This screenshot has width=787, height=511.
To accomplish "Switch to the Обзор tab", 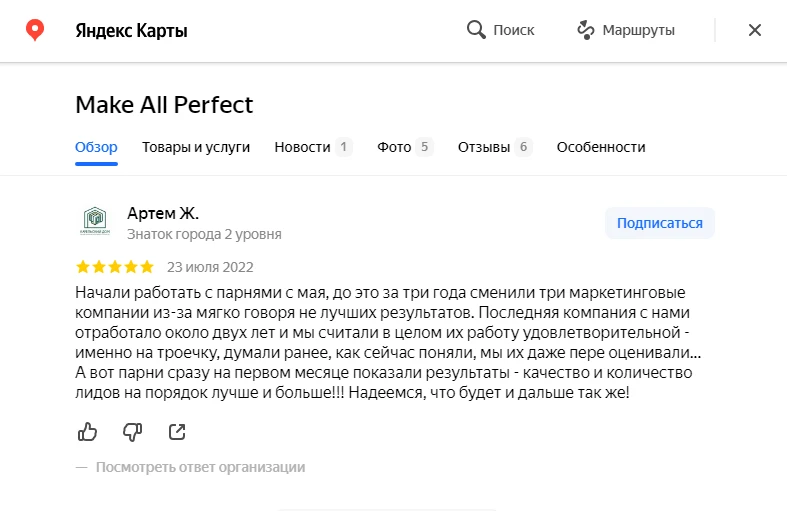I will [96, 147].
